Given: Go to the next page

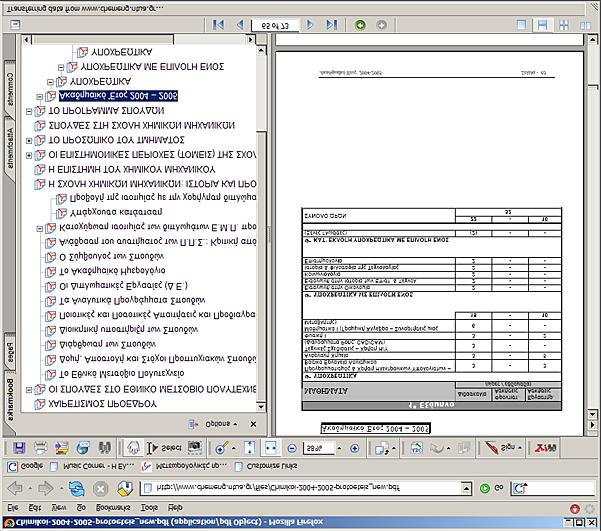Looking at the screenshot, I should point(310,25).
